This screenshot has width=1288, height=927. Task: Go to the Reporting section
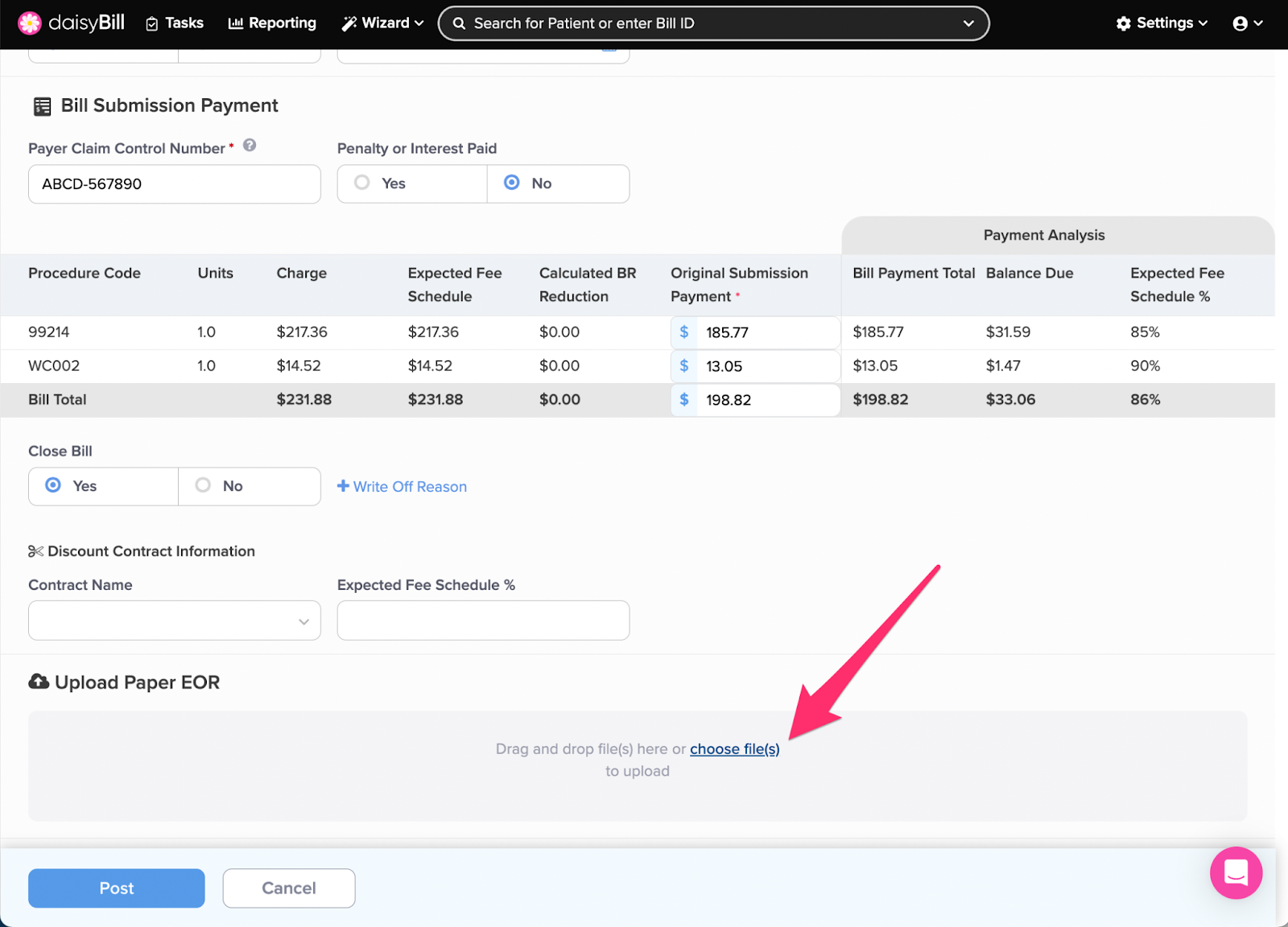[x=272, y=23]
